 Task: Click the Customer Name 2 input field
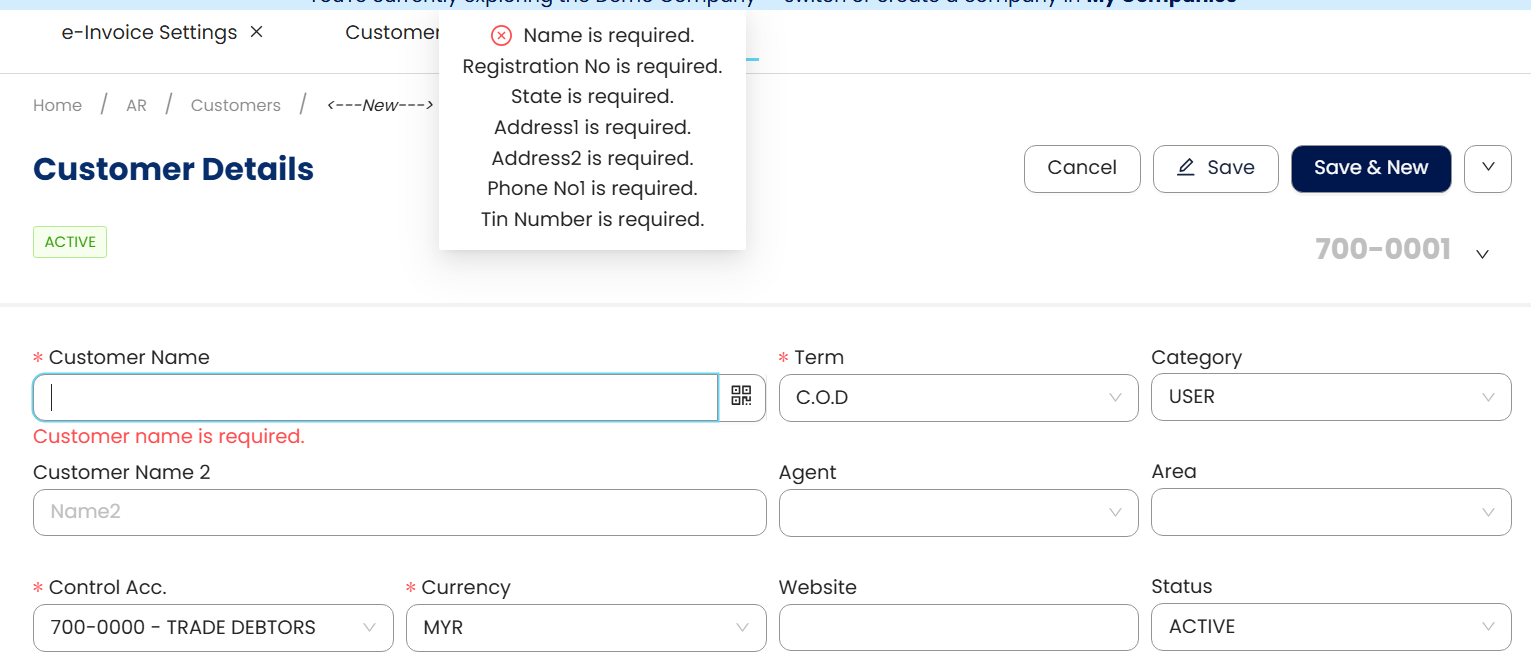399,512
